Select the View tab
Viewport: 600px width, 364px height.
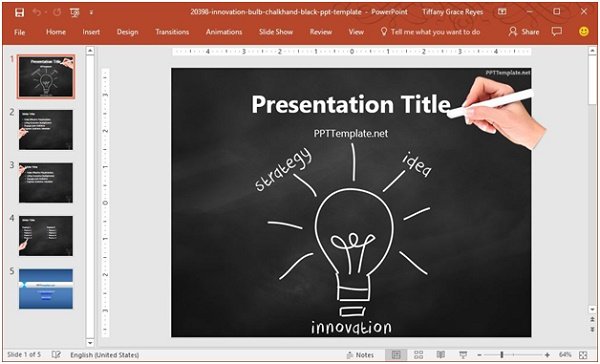point(356,32)
